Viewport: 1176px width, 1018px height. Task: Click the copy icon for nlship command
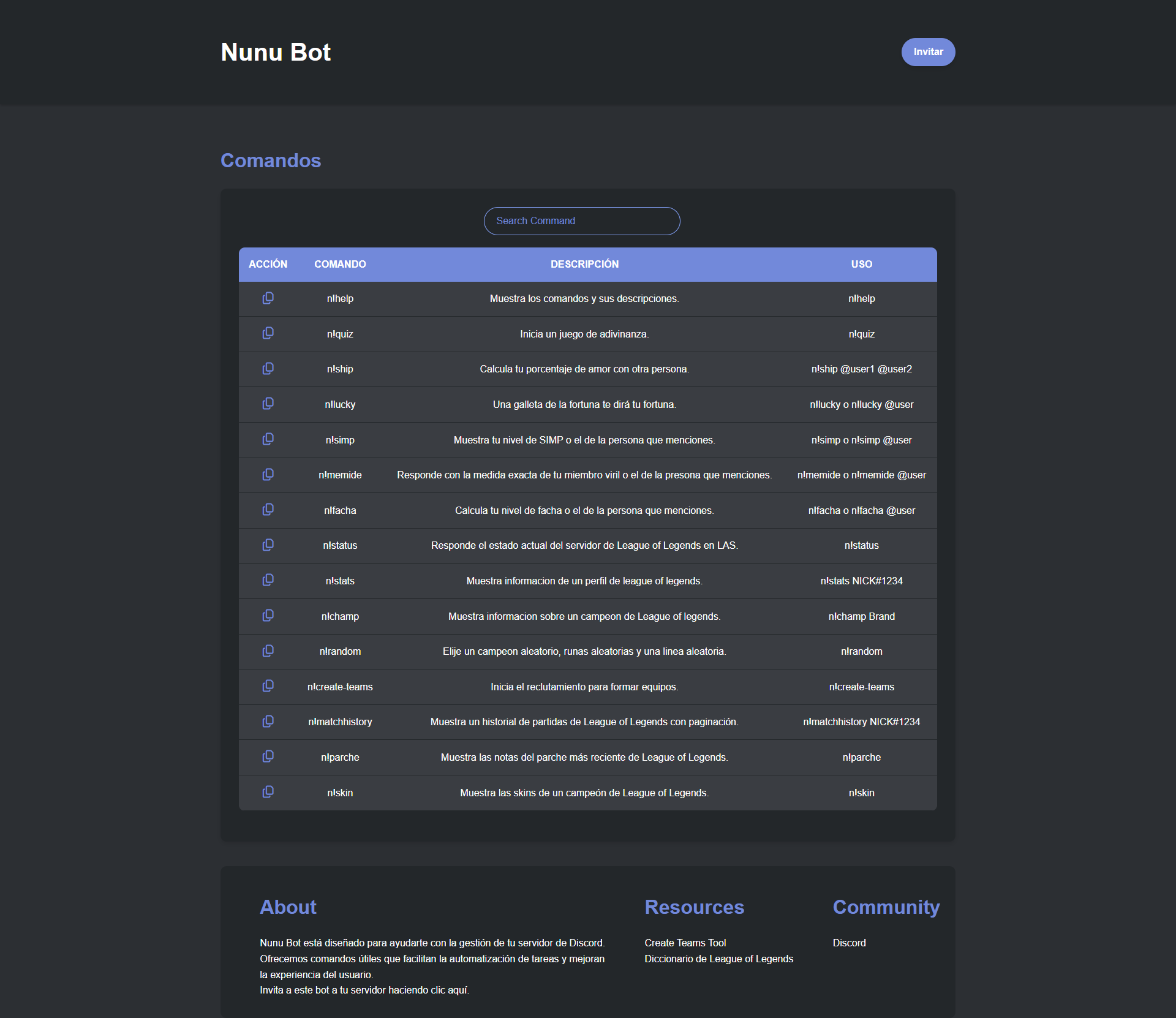pyautogui.click(x=267, y=369)
